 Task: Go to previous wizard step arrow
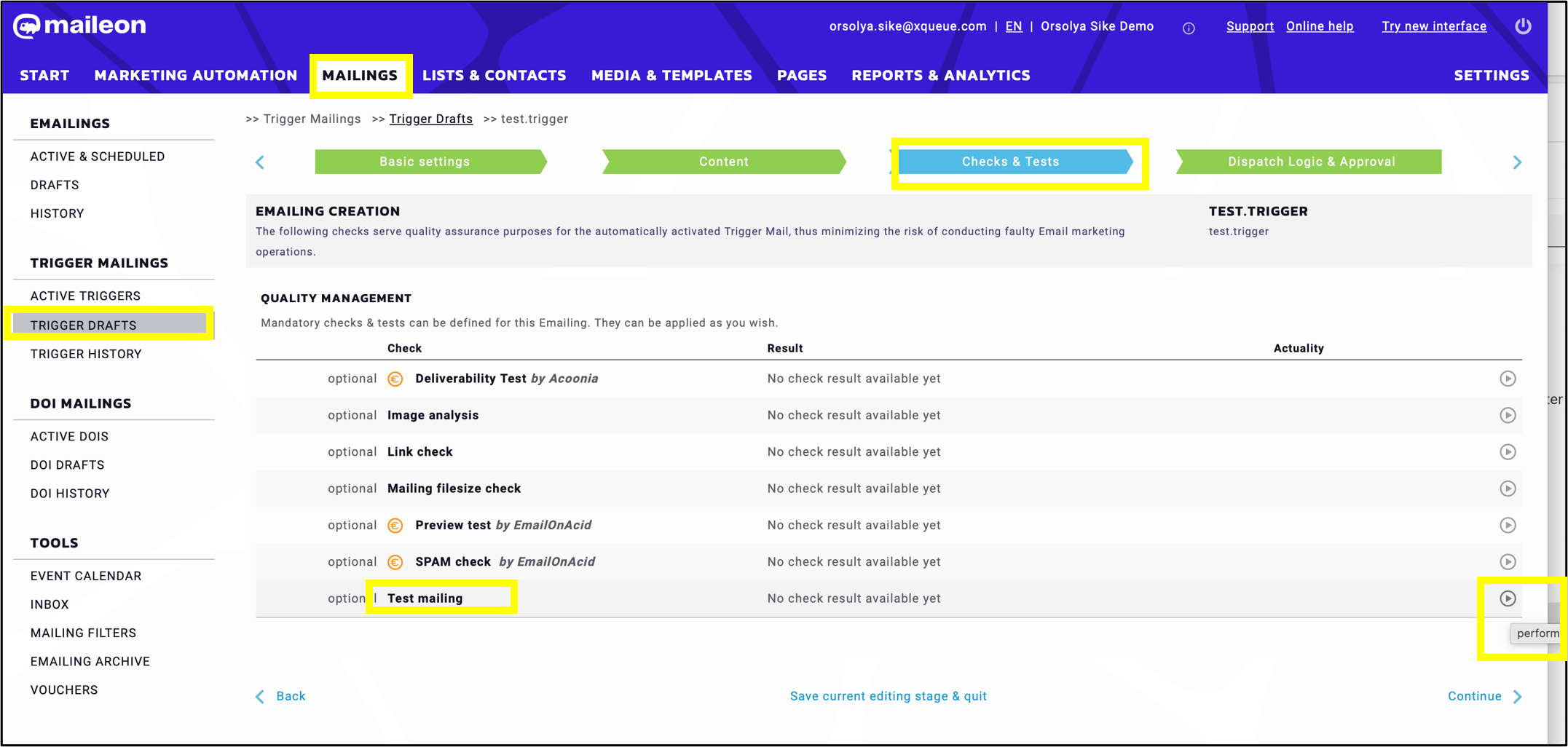[x=260, y=162]
